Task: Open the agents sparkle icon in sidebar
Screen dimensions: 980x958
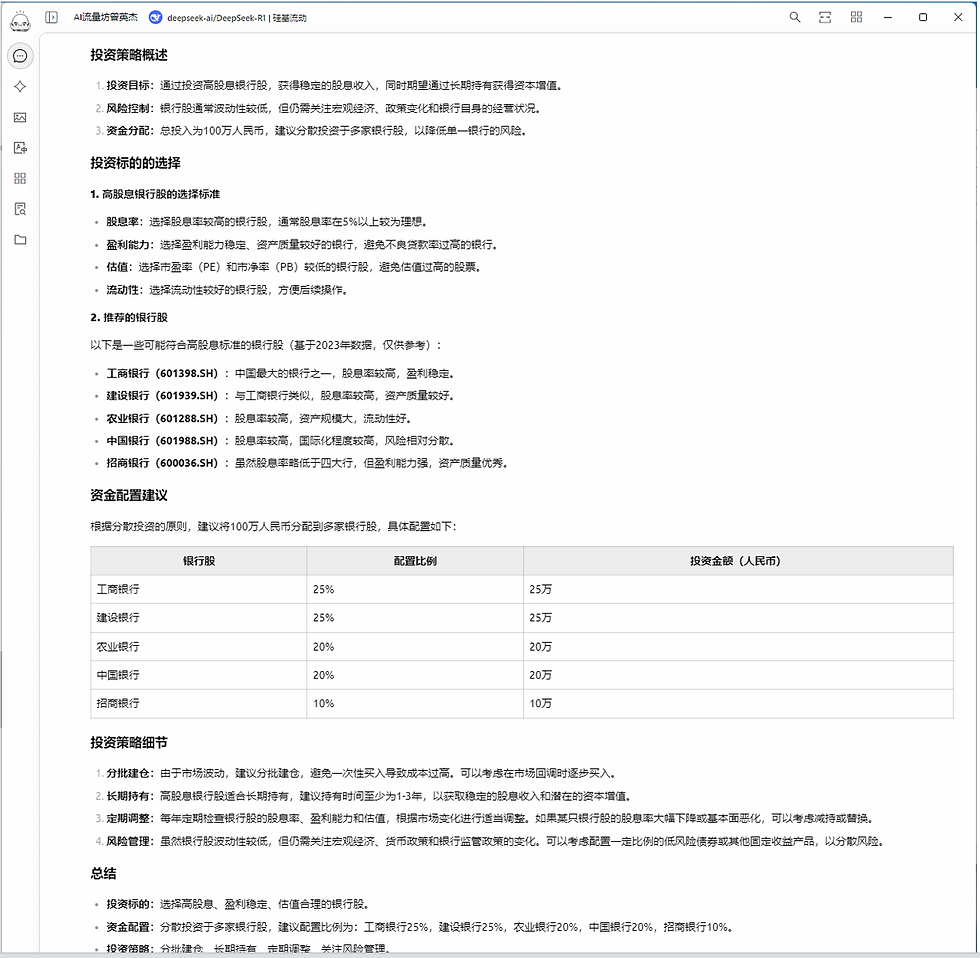Action: (x=20, y=87)
